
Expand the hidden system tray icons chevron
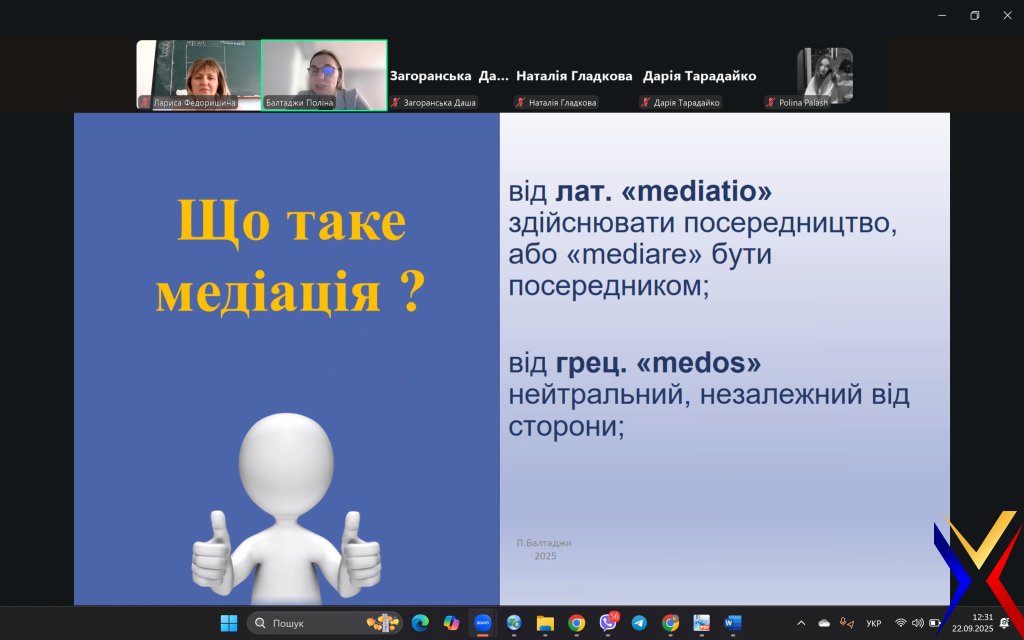(800, 623)
